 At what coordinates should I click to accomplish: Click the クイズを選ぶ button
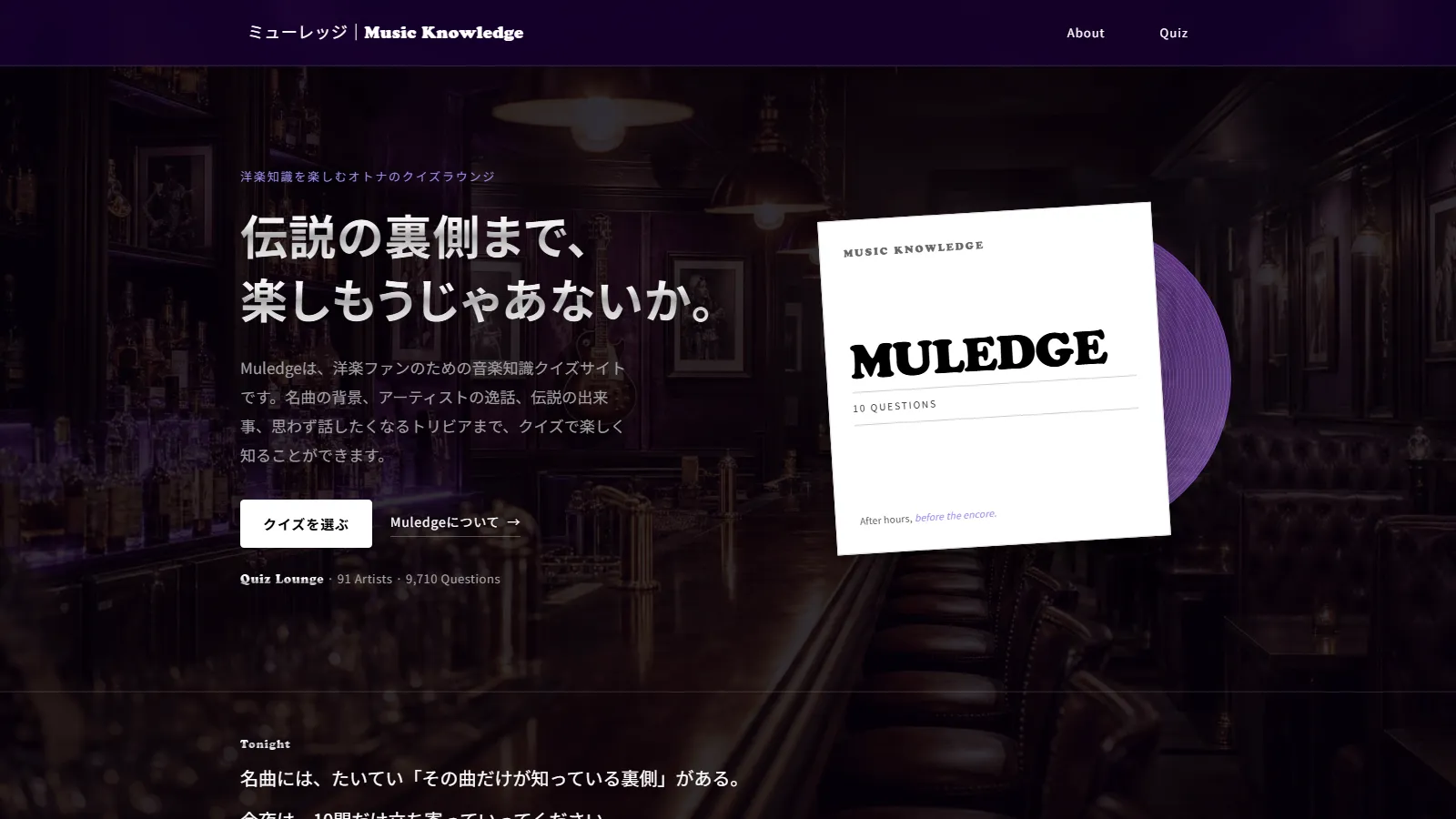tap(306, 524)
